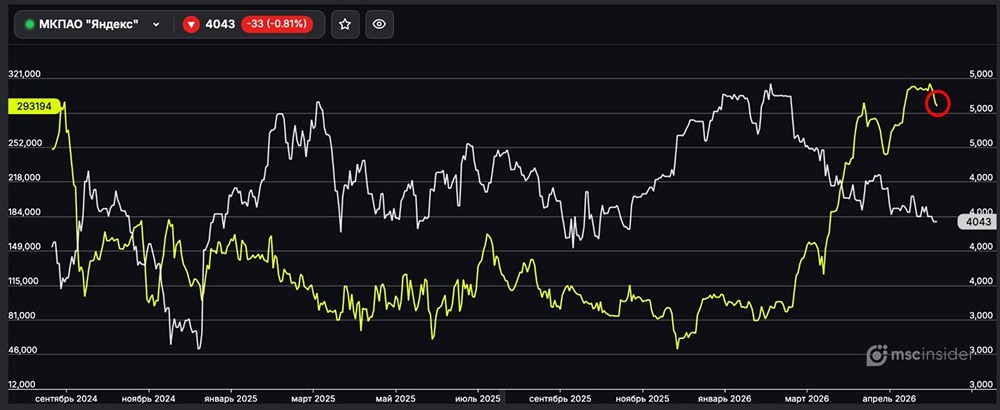Screen dimensions: 1000x410
Task: Click the ноябрь 2024 axis label
Action: coord(148,397)
